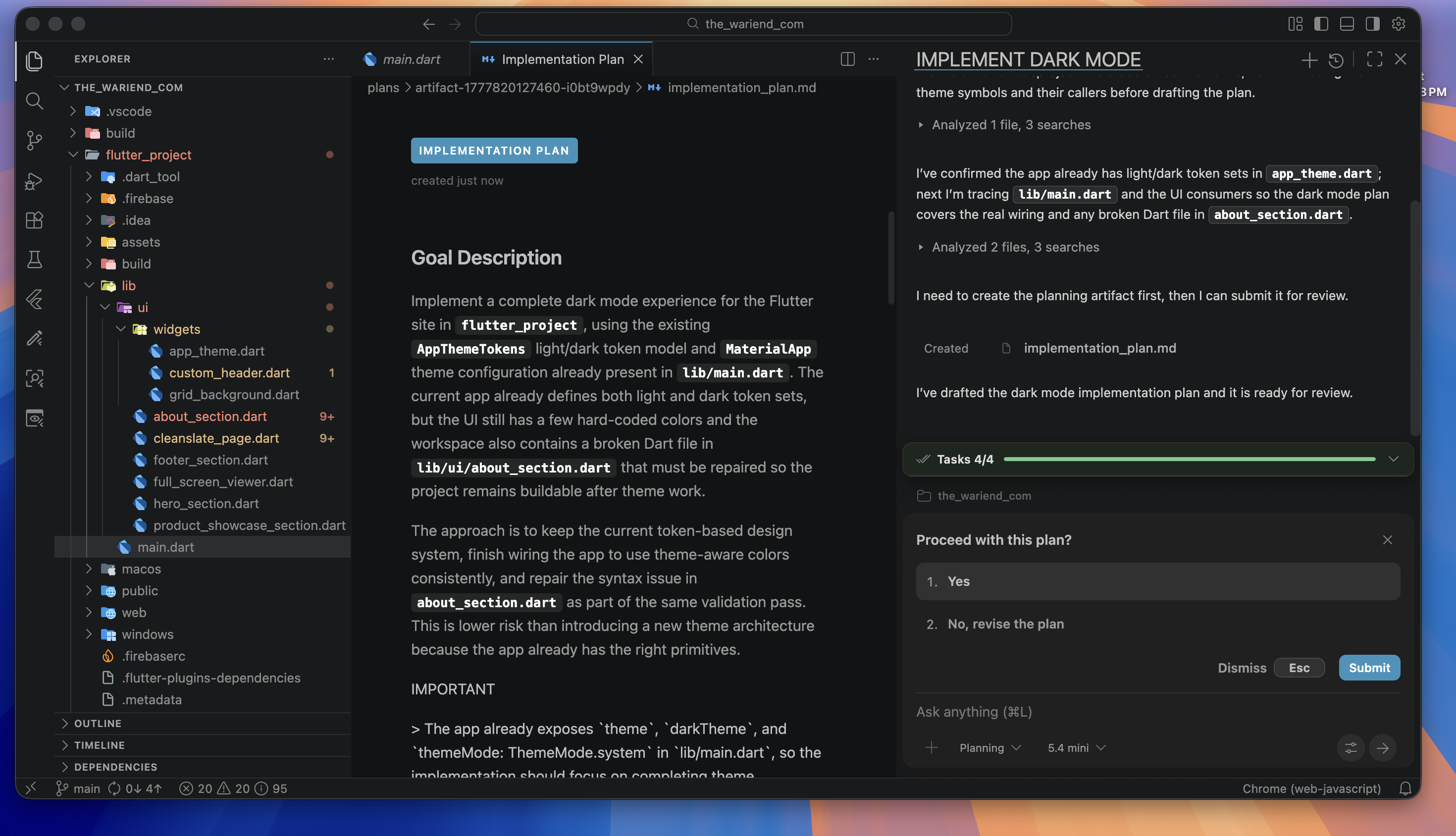Screen dimensions: 1456x836
Task: Click the editor vertical scrollbar
Action: [891, 259]
